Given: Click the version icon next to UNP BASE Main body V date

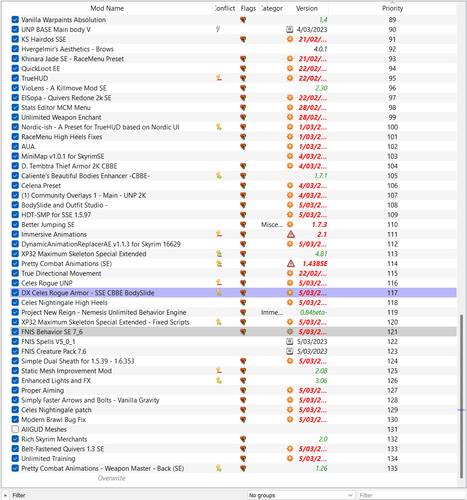Looking at the screenshot, I should pos(290,29).
